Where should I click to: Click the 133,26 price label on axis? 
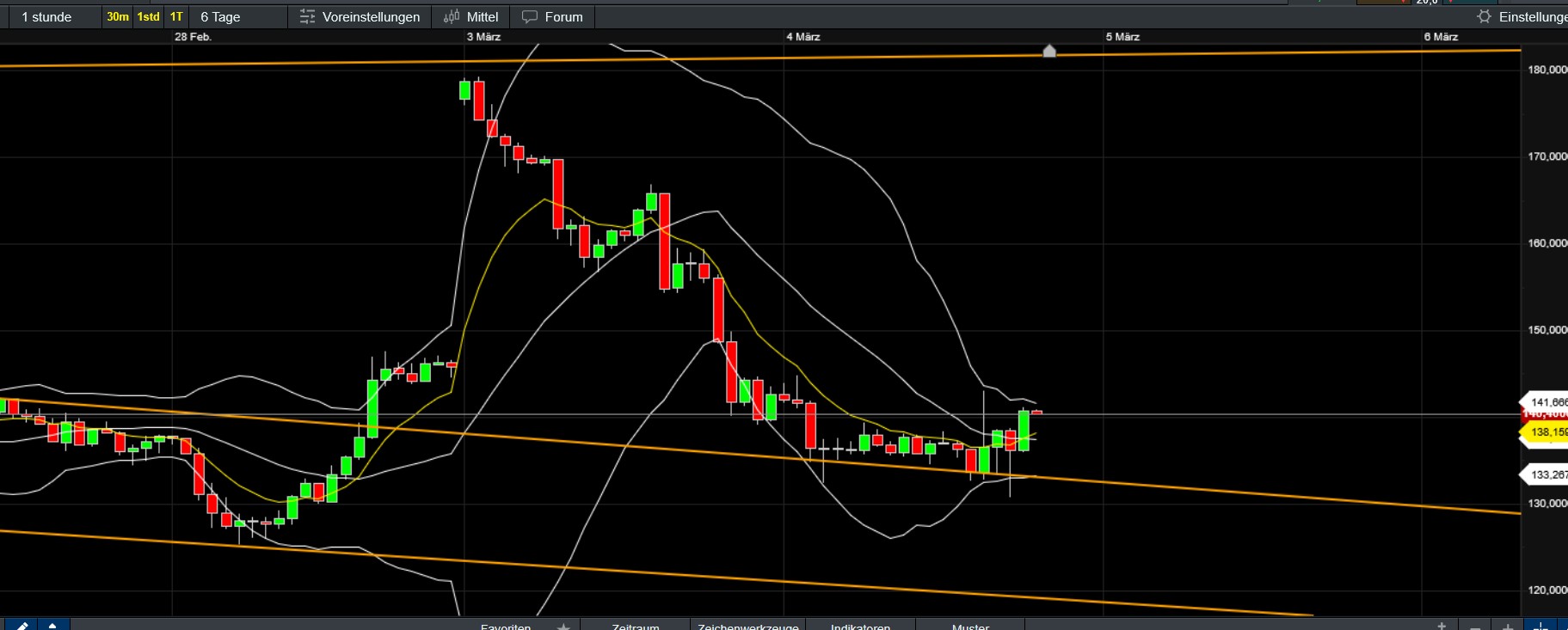coord(1546,474)
